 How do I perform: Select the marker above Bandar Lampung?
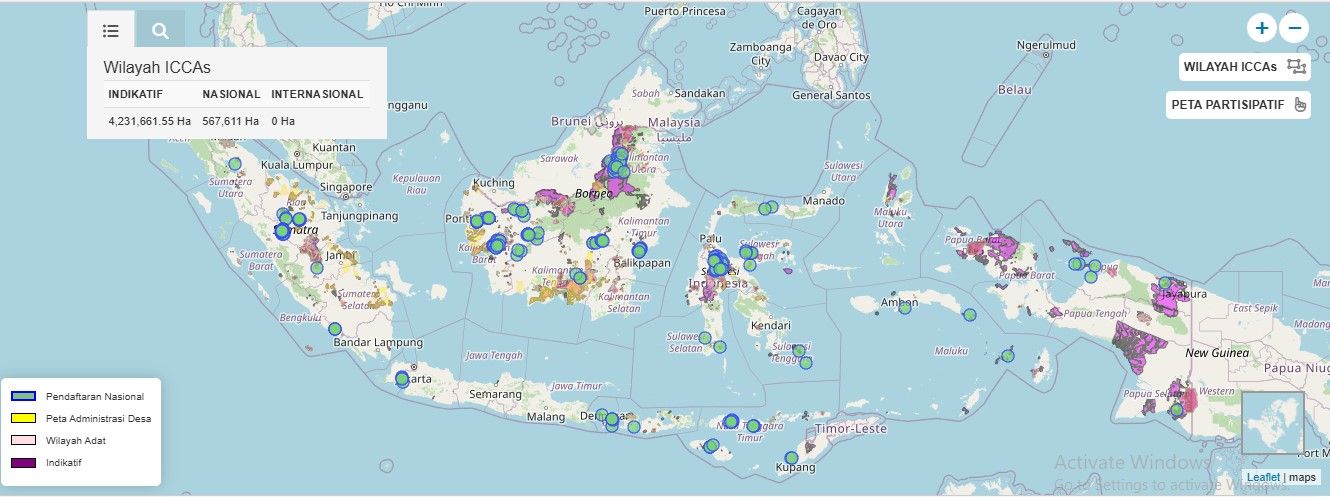click(x=335, y=328)
